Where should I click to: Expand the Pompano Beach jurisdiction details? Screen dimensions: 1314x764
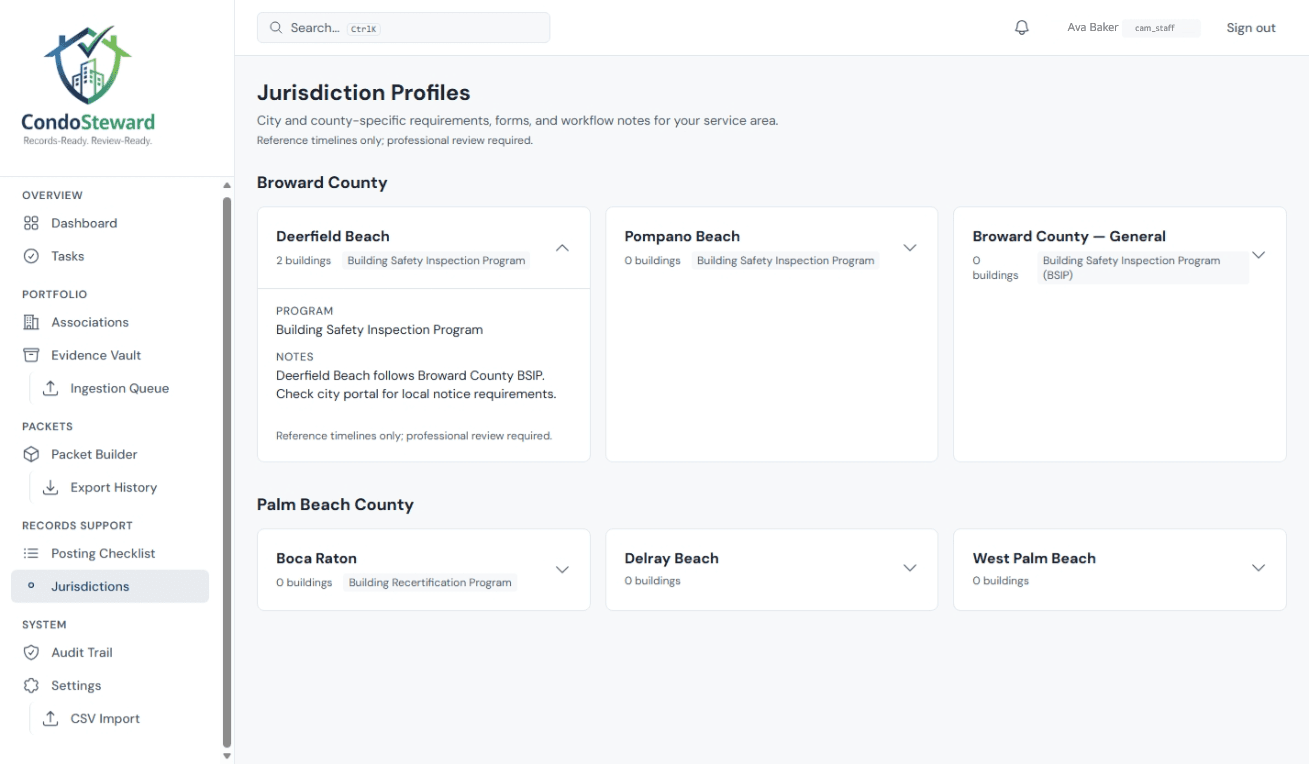910,247
